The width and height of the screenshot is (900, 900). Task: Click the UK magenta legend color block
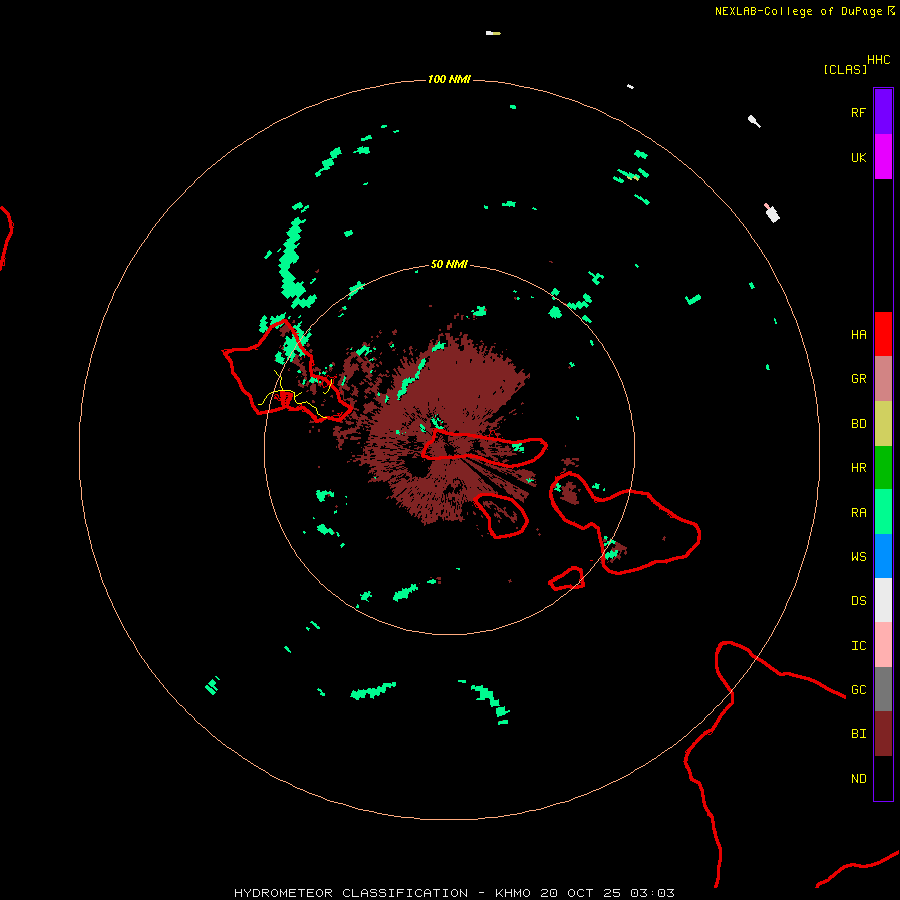[883, 157]
